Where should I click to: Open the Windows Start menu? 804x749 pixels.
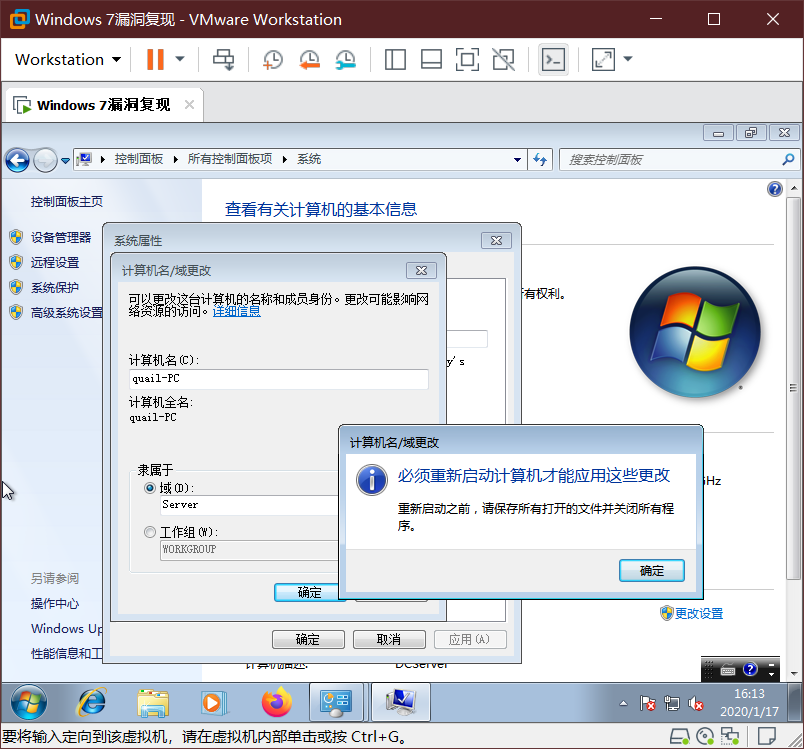tap(29, 702)
